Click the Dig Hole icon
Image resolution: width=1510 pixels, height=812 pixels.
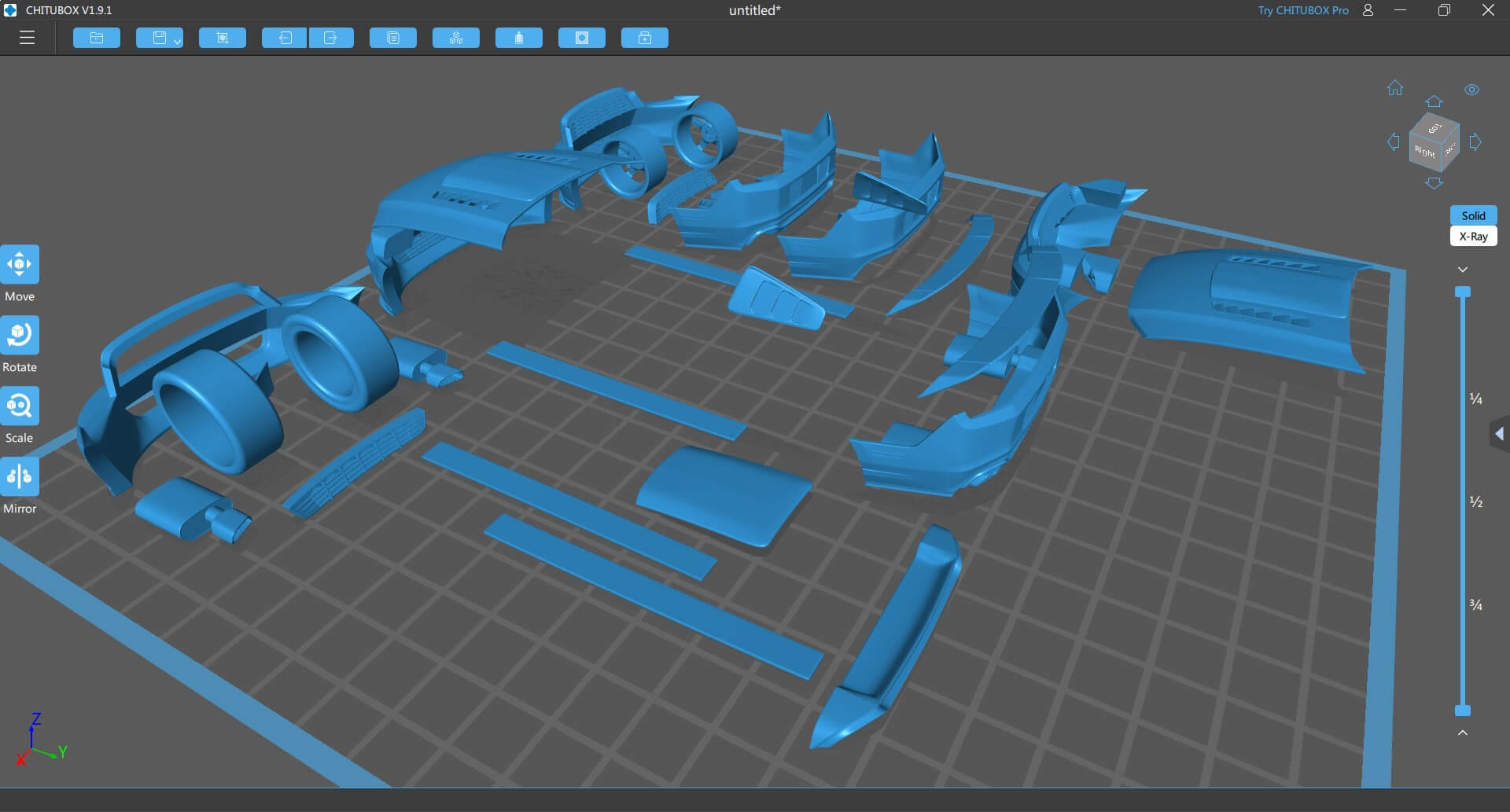click(582, 38)
